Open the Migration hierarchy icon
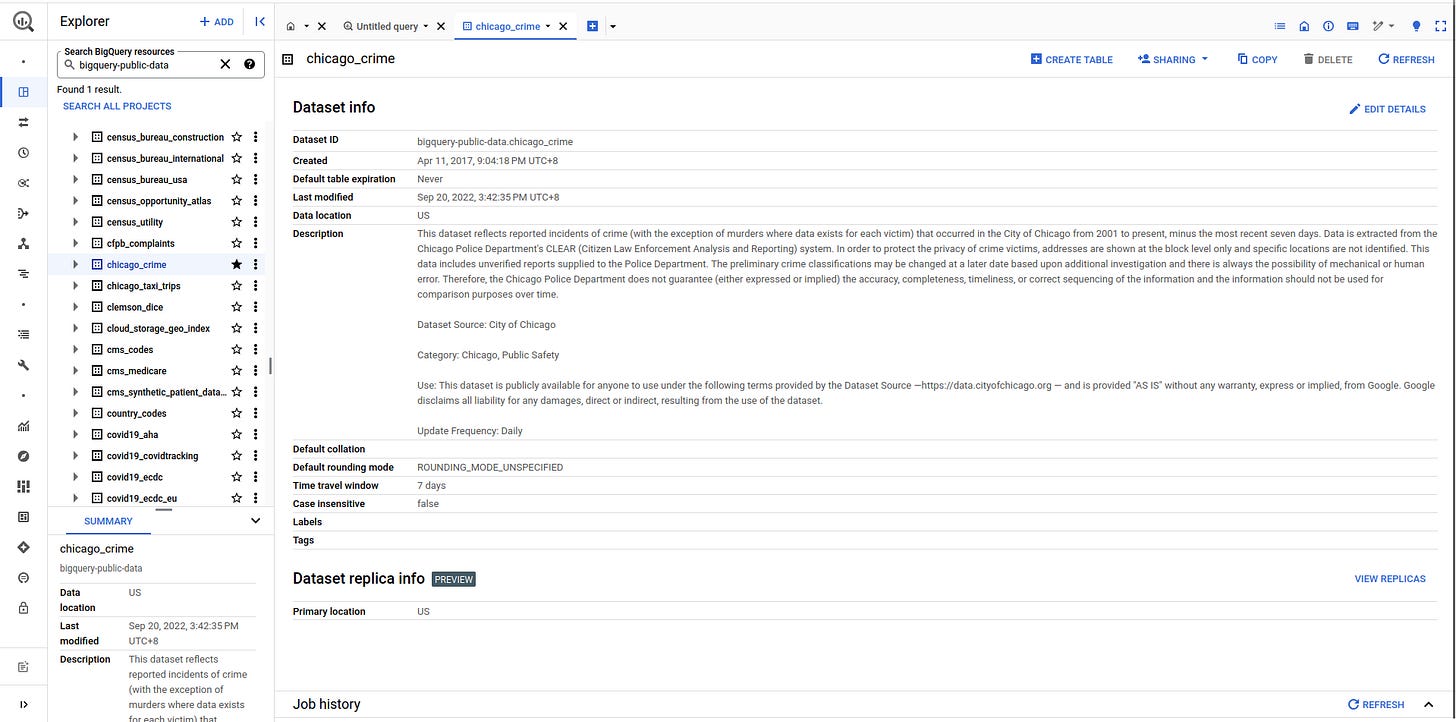1456x722 pixels. coord(23,243)
